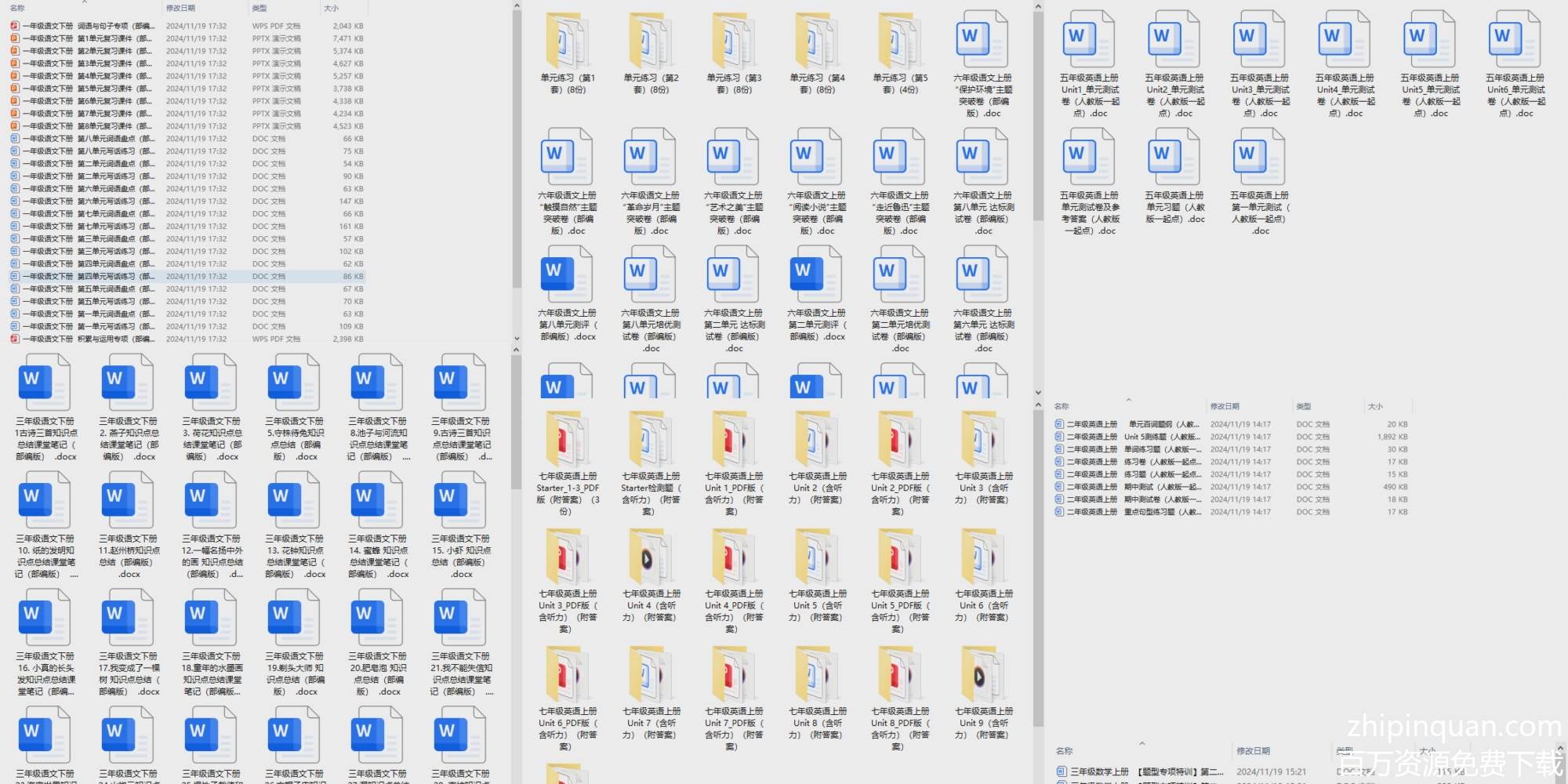Sort the 二年级英语上册 list by 大小 column
The height and width of the screenshot is (784, 1568).
pyautogui.click(x=1375, y=407)
